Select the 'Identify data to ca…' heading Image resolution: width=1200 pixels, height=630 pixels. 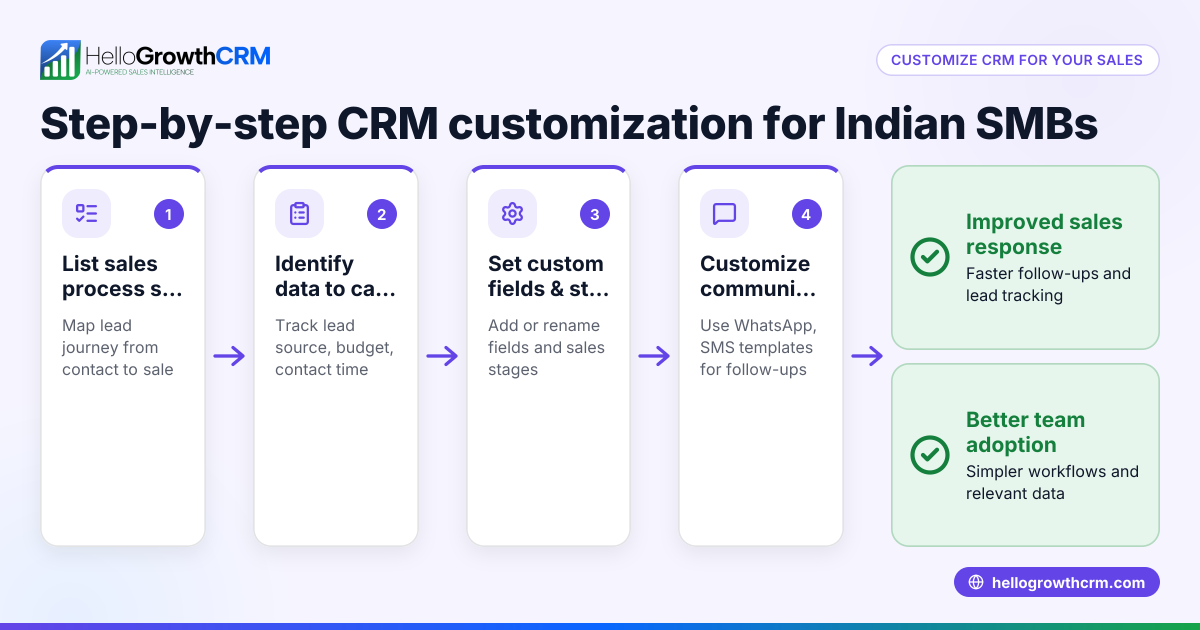(335, 277)
